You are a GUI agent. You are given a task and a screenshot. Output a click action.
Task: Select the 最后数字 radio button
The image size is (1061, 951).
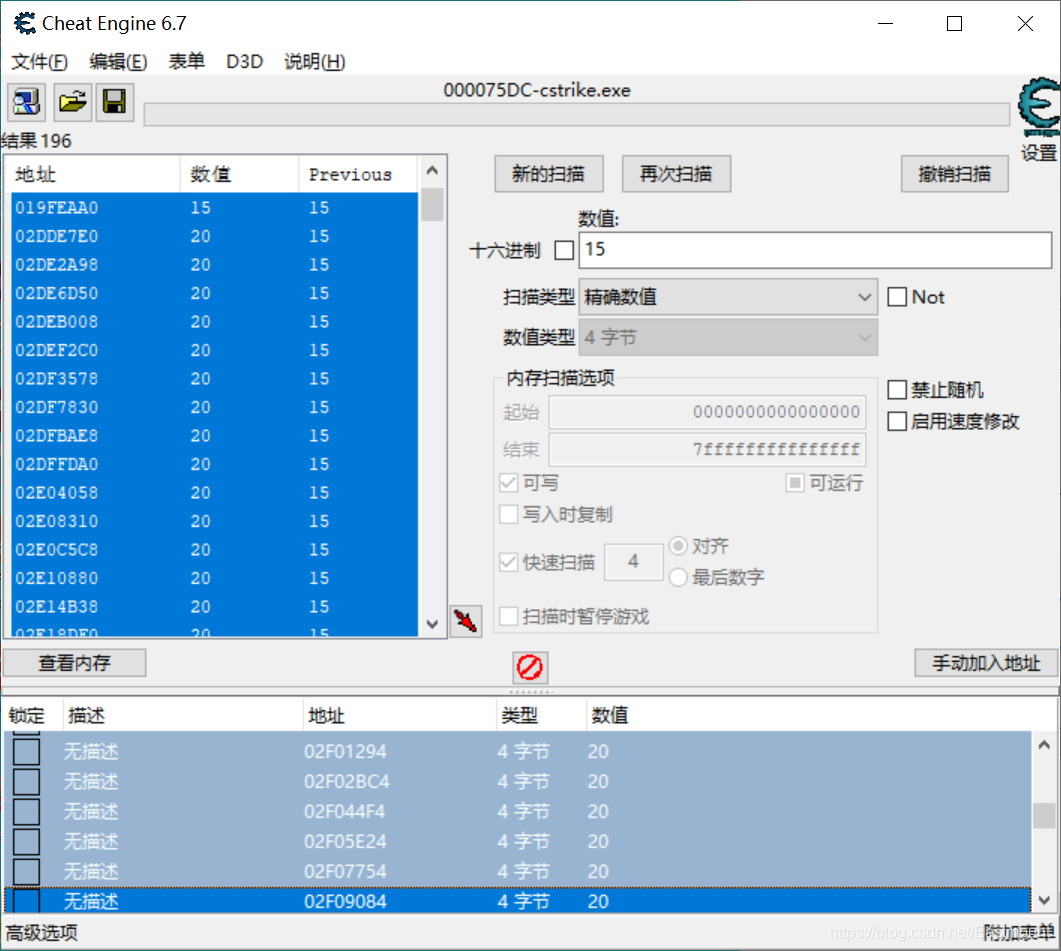pyautogui.click(x=678, y=577)
